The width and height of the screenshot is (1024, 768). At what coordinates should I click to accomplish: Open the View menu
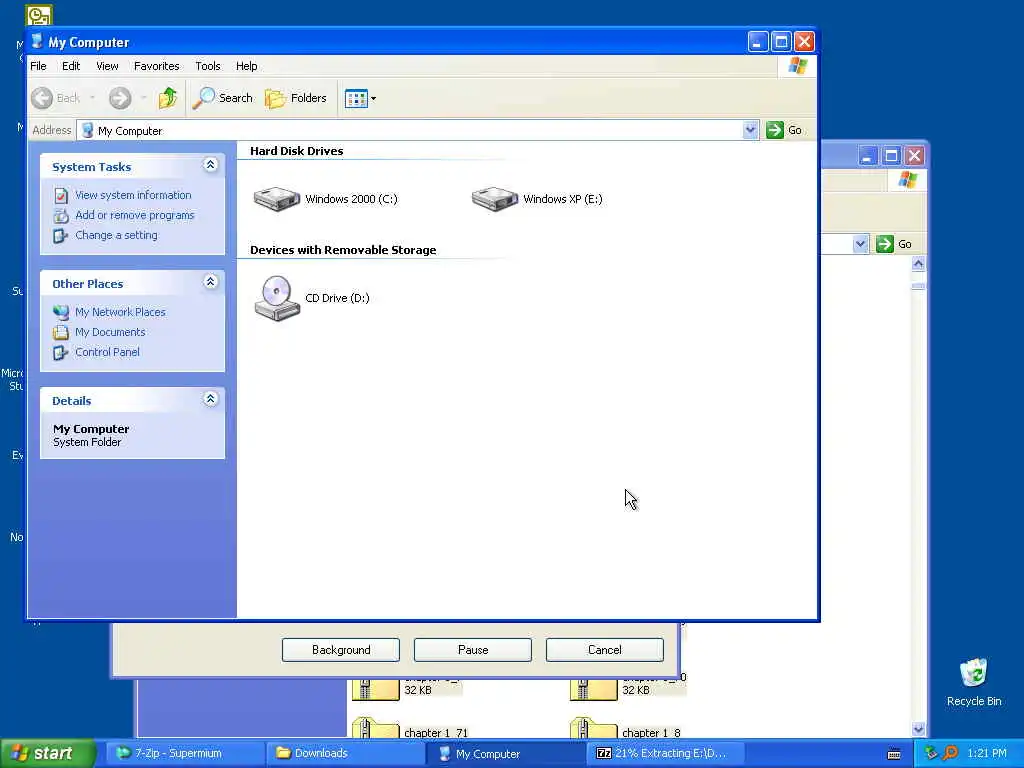click(107, 66)
